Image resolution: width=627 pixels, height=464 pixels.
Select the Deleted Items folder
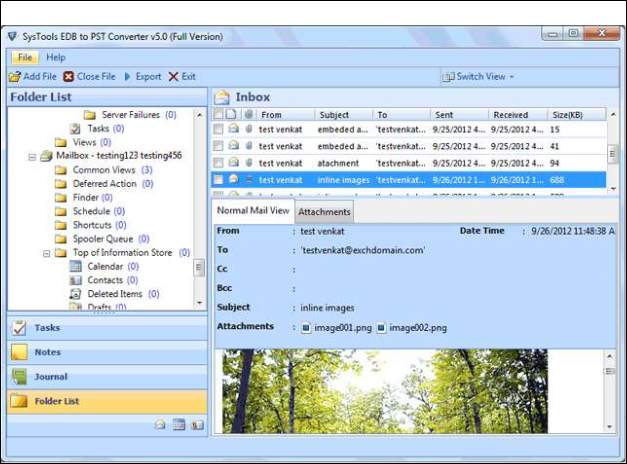(114, 294)
